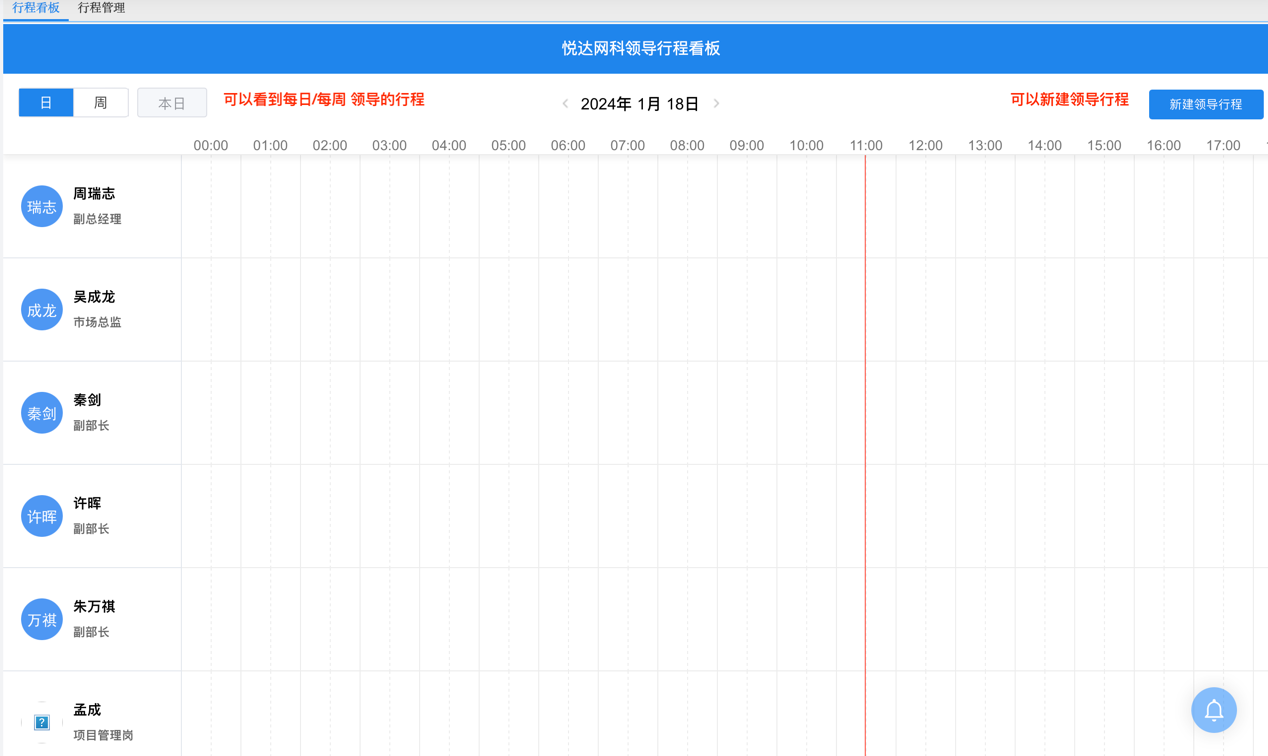This screenshot has height=756, width=1268.
Task: Click 周瑞志's name in the list
Action: point(94,194)
